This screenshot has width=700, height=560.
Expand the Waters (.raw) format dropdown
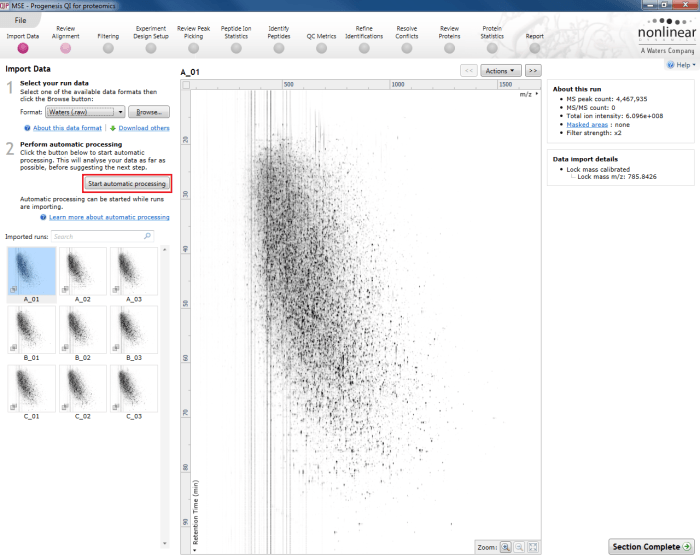[121, 112]
